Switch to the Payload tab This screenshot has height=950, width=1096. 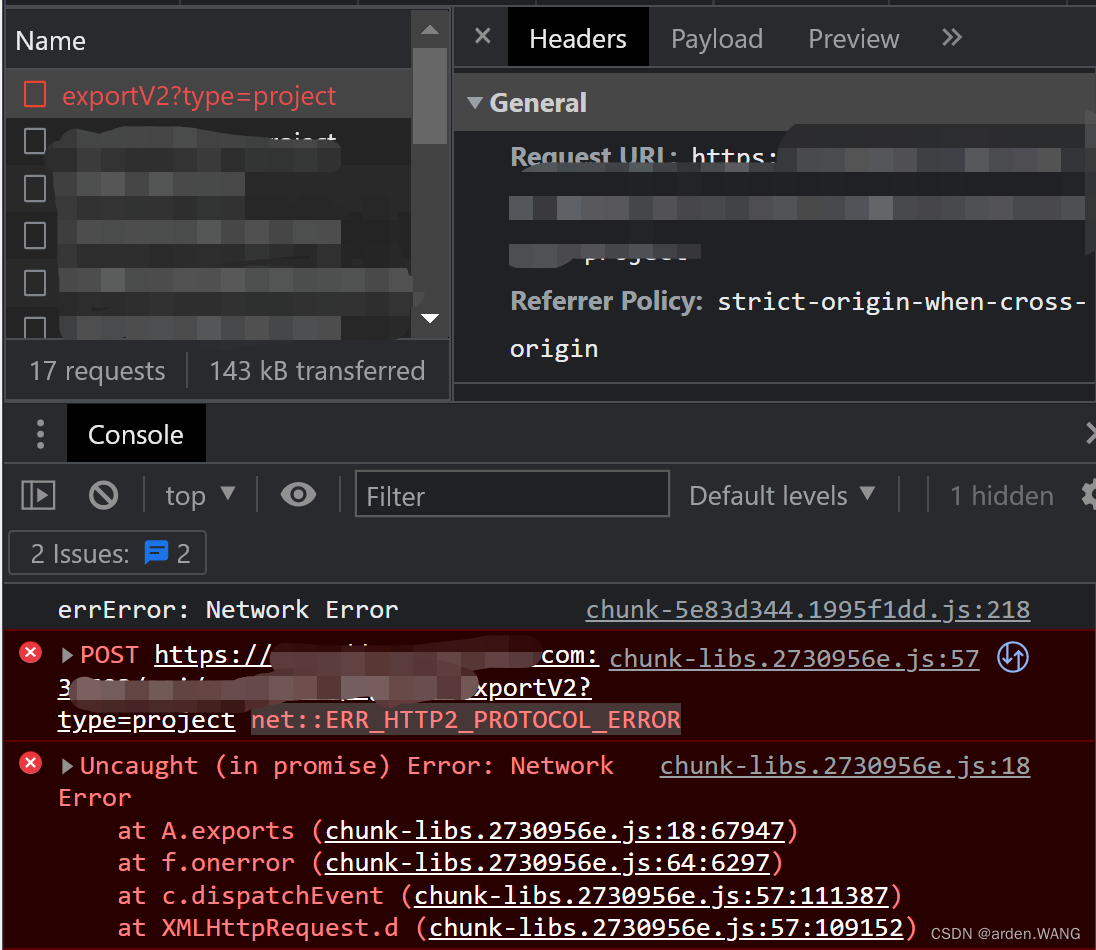pos(716,39)
